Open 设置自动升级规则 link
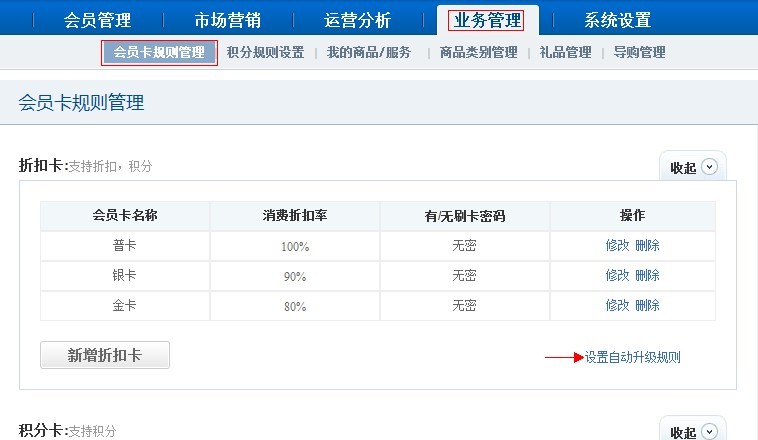The width and height of the screenshot is (758, 440). pyautogui.click(x=633, y=357)
